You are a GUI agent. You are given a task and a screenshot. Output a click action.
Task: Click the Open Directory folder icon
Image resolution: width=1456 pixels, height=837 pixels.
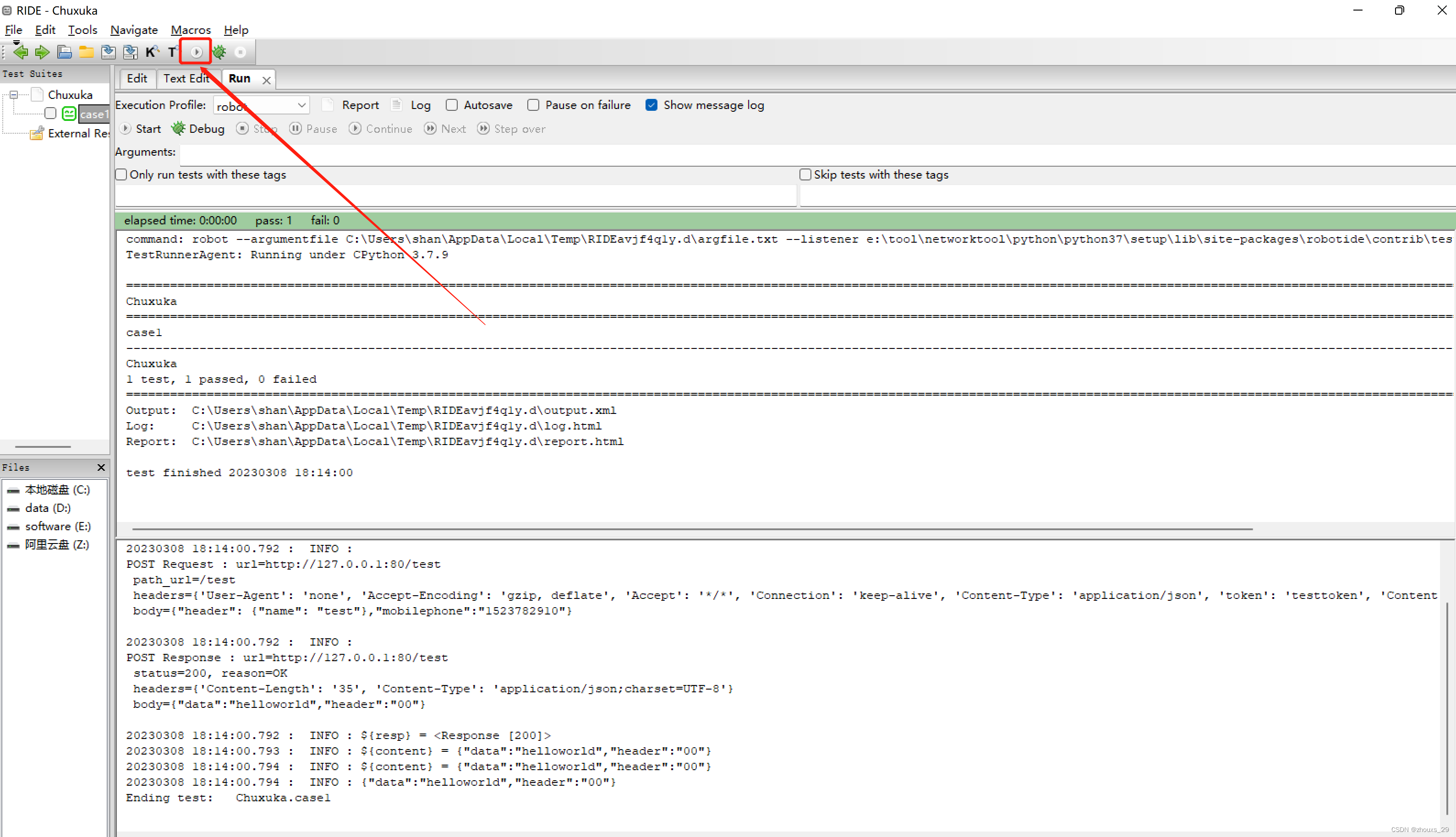86,52
